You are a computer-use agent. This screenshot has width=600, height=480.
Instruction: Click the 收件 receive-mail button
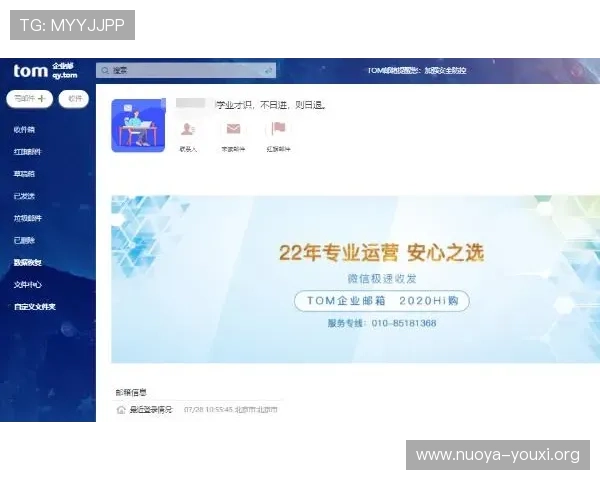tap(74, 99)
